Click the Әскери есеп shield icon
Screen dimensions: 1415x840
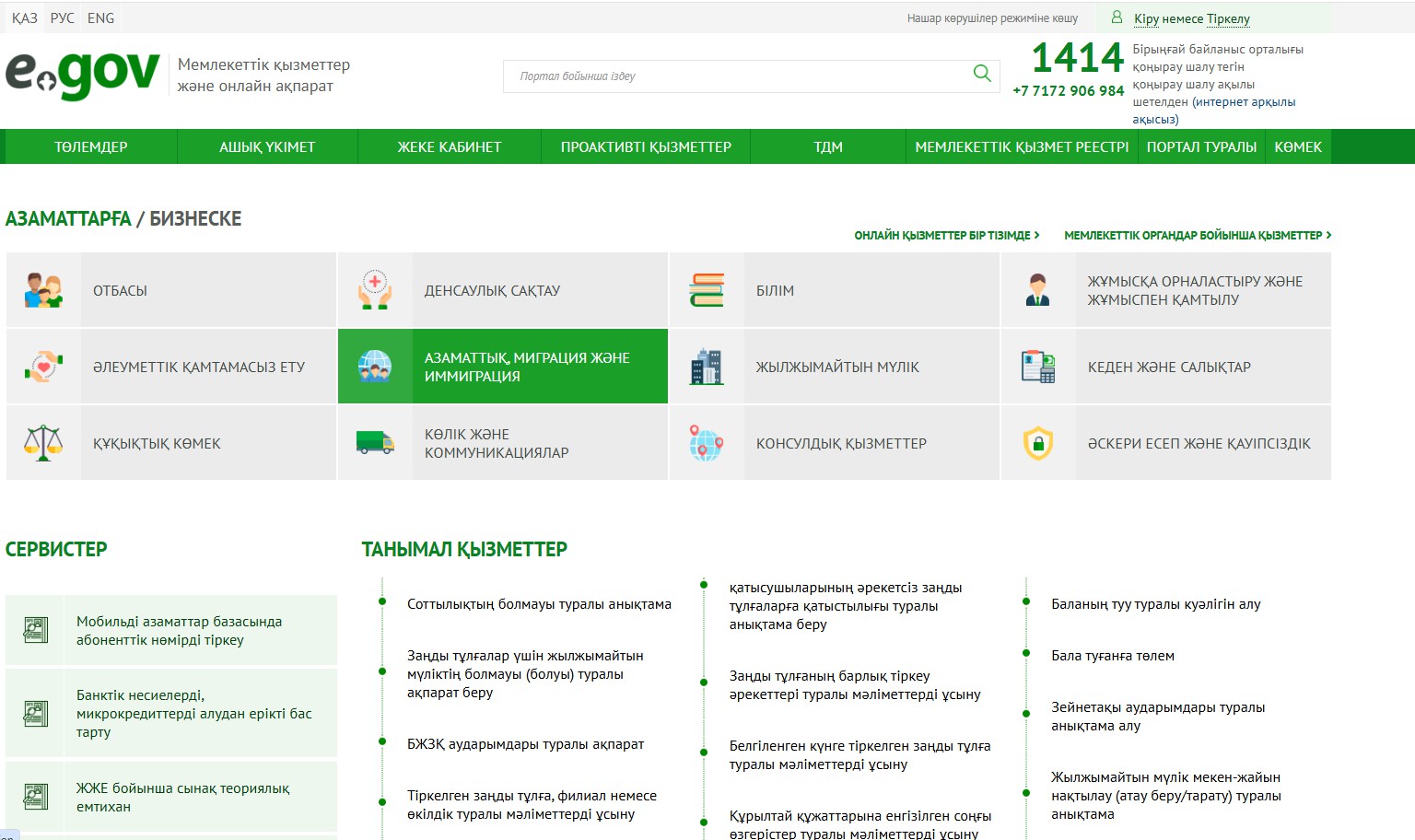point(1038,443)
